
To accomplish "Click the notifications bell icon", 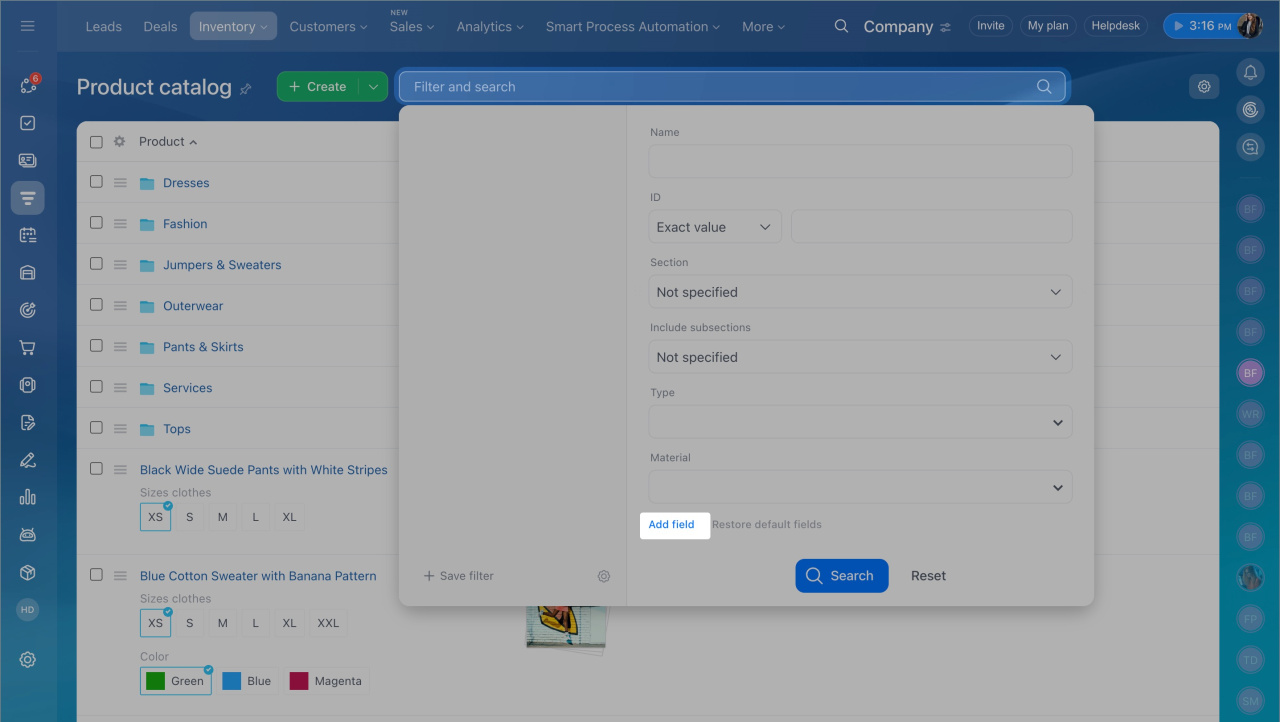I will 1249,72.
